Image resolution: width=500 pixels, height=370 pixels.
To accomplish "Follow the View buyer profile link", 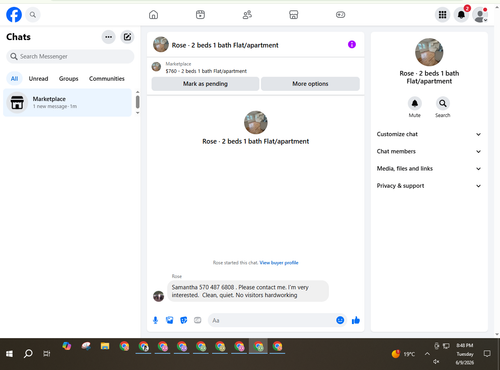I will pos(279,263).
